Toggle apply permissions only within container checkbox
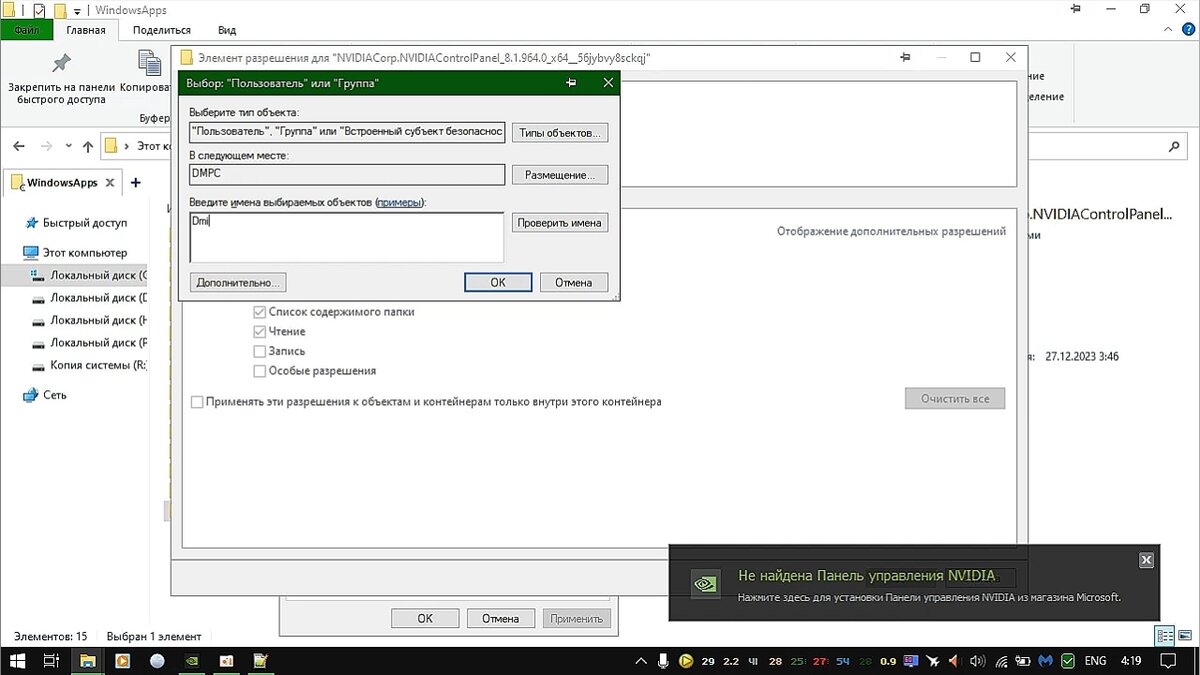Screen dimensions: 1200x675 click(x=197, y=402)
